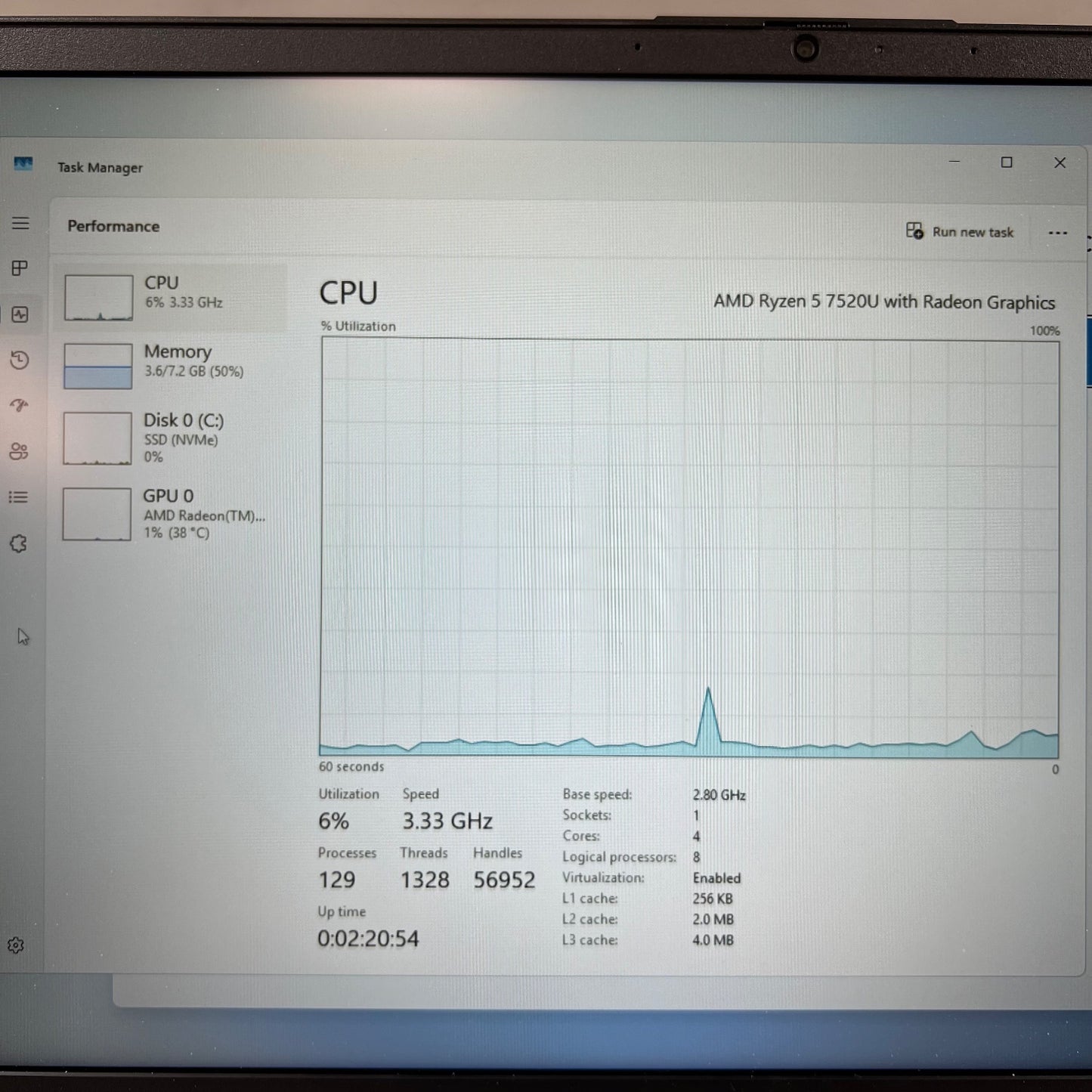
Task: Click the Virtualization status Enabled
Action: pos(716,878)
